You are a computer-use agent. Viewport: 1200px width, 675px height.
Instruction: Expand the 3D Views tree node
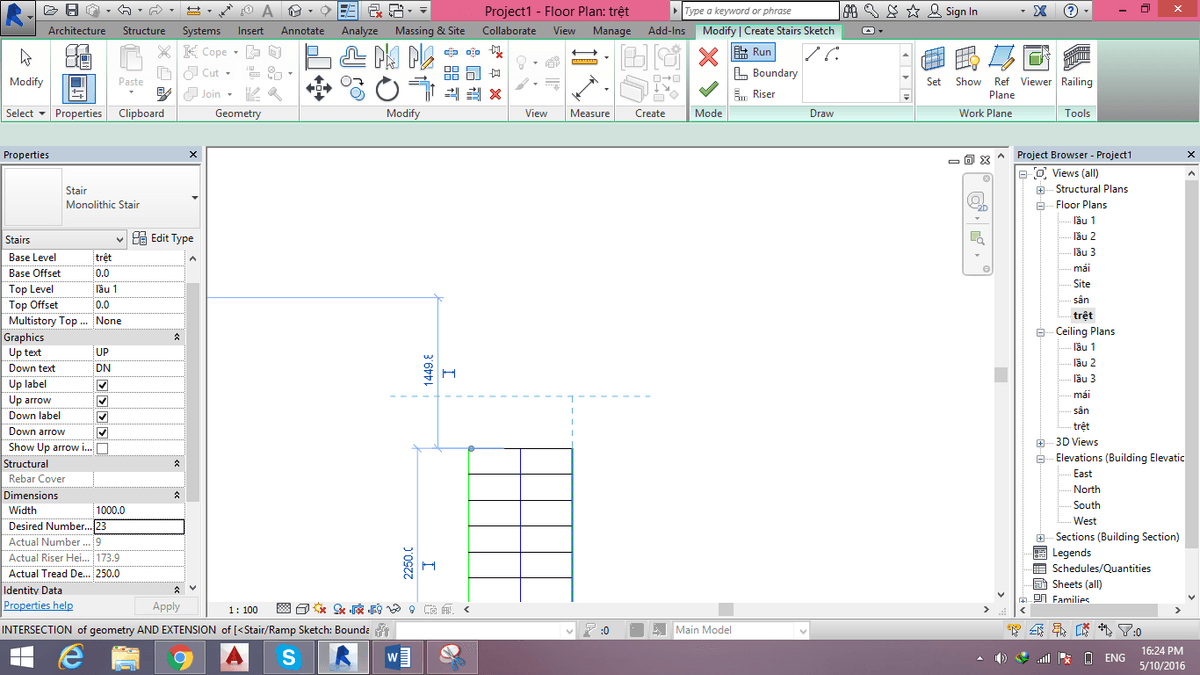click(1040, 442)
